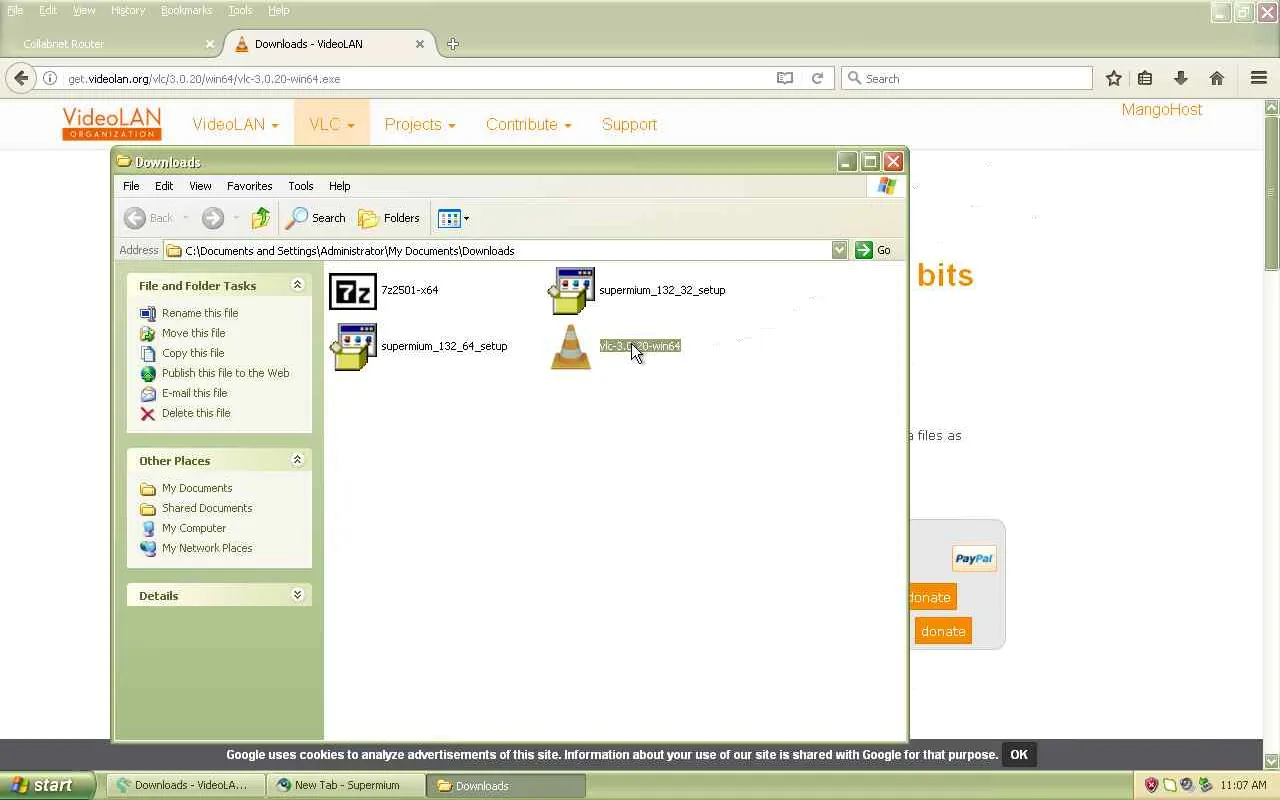Switch to New Tab - Supermium taskbar button
The image size is (1280, 800).
(x=346, y=785)
